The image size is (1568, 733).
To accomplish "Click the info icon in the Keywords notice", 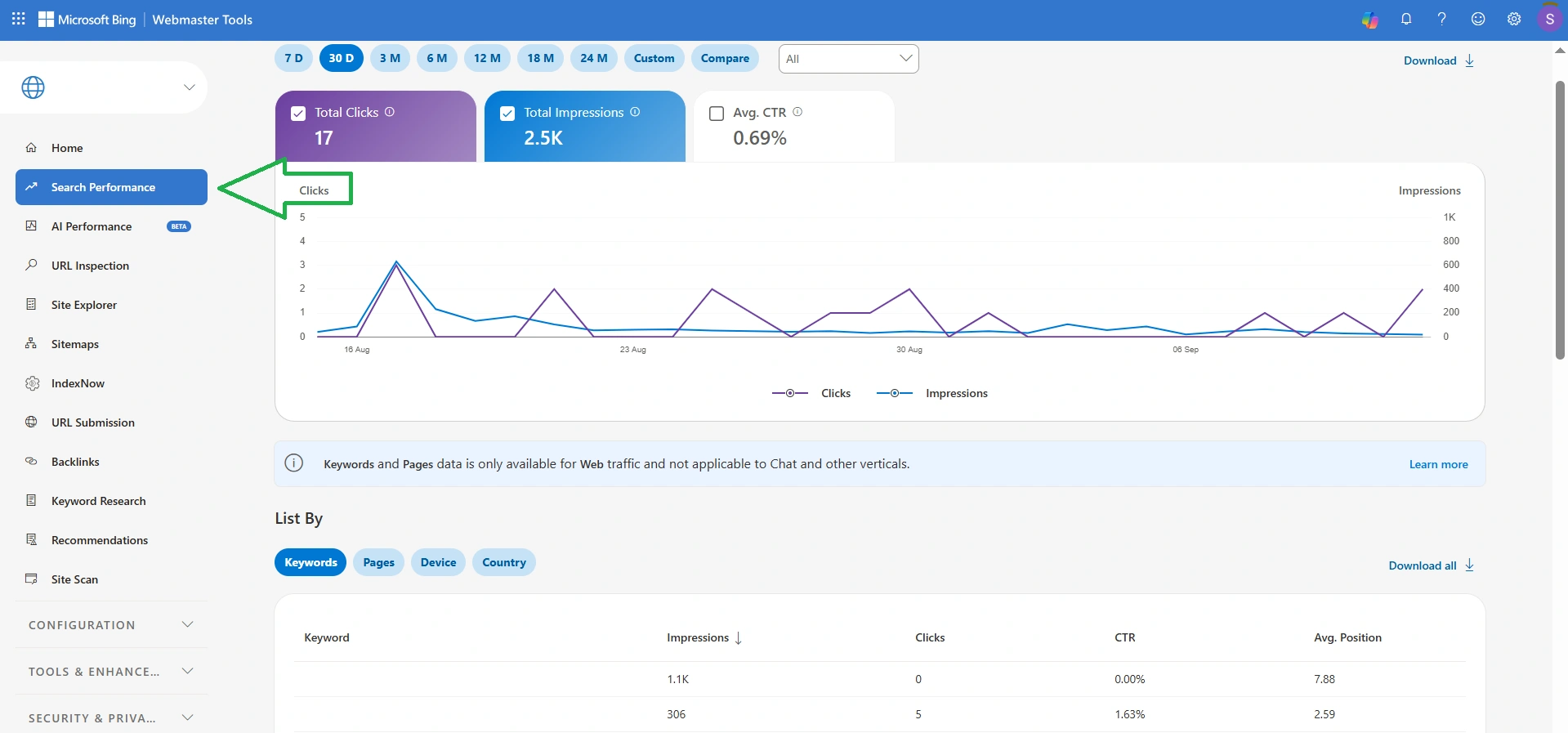I will [x=293, y=463].
